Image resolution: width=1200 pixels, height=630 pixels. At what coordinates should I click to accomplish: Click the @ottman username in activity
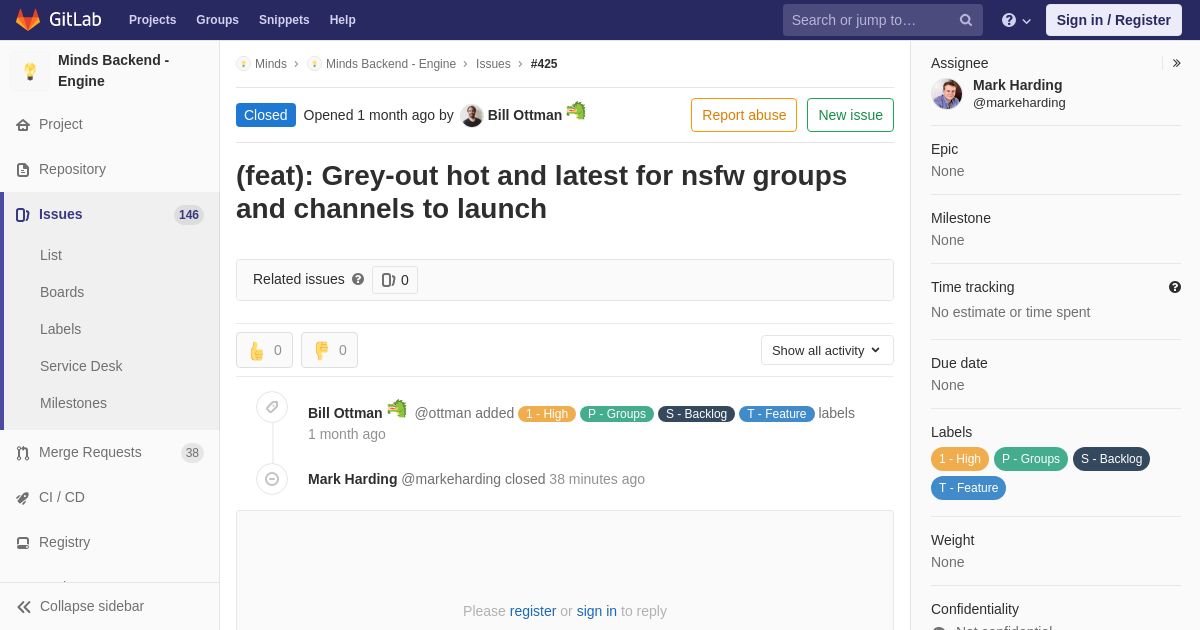pyautogui.click(x=442, y=413)
